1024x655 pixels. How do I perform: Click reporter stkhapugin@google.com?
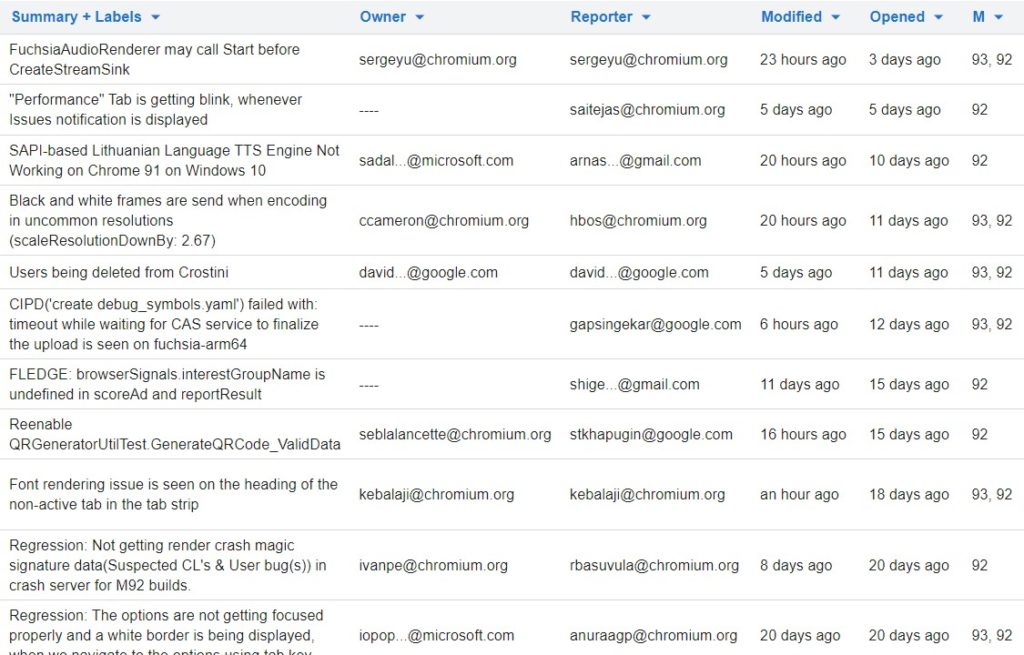[x=651, y=434]
